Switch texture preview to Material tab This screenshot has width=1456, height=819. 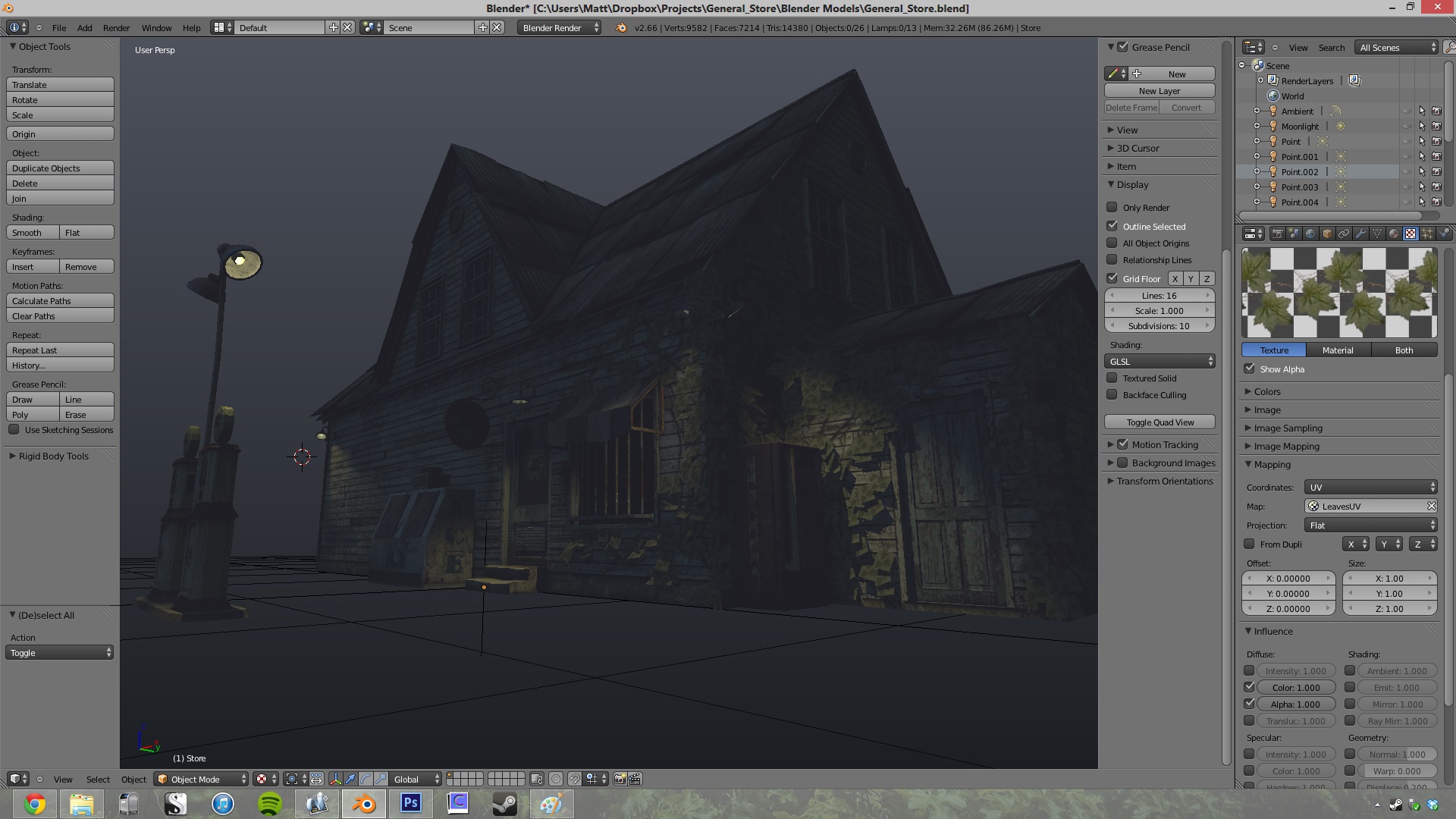tap(1338, 350)
